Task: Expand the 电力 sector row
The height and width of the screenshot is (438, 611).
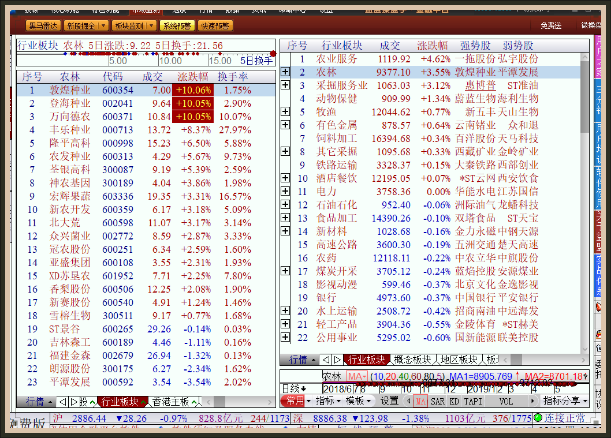Action: (286, 191)
